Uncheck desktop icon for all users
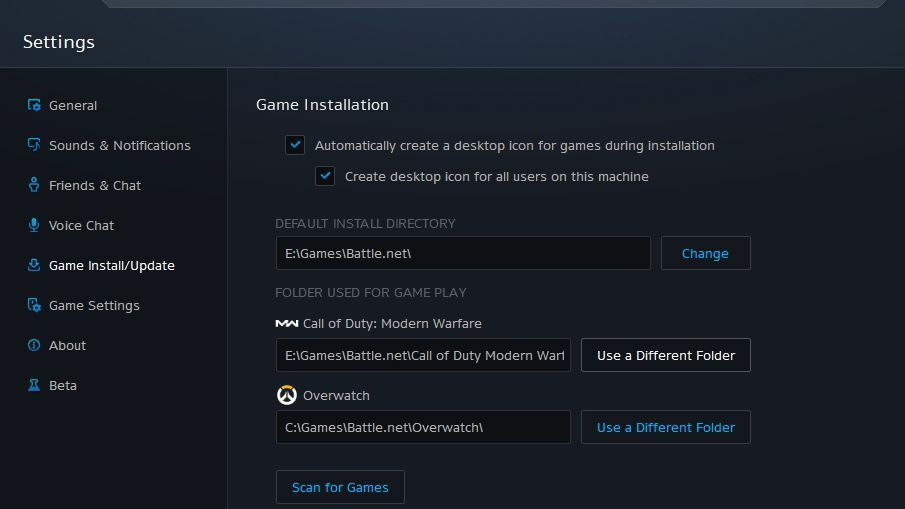The image size is (905, 509). pyautogui.click(x=325, y=176)
